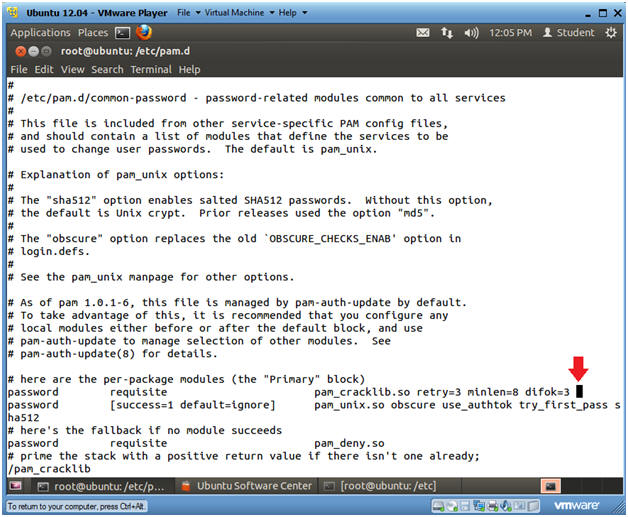Viewport: 628px width, 517px height.
Task: Click 'OBSCURE_CHECKS_ENAB' in the comment text
Action: pyautogui.click(x=330, y=239)
